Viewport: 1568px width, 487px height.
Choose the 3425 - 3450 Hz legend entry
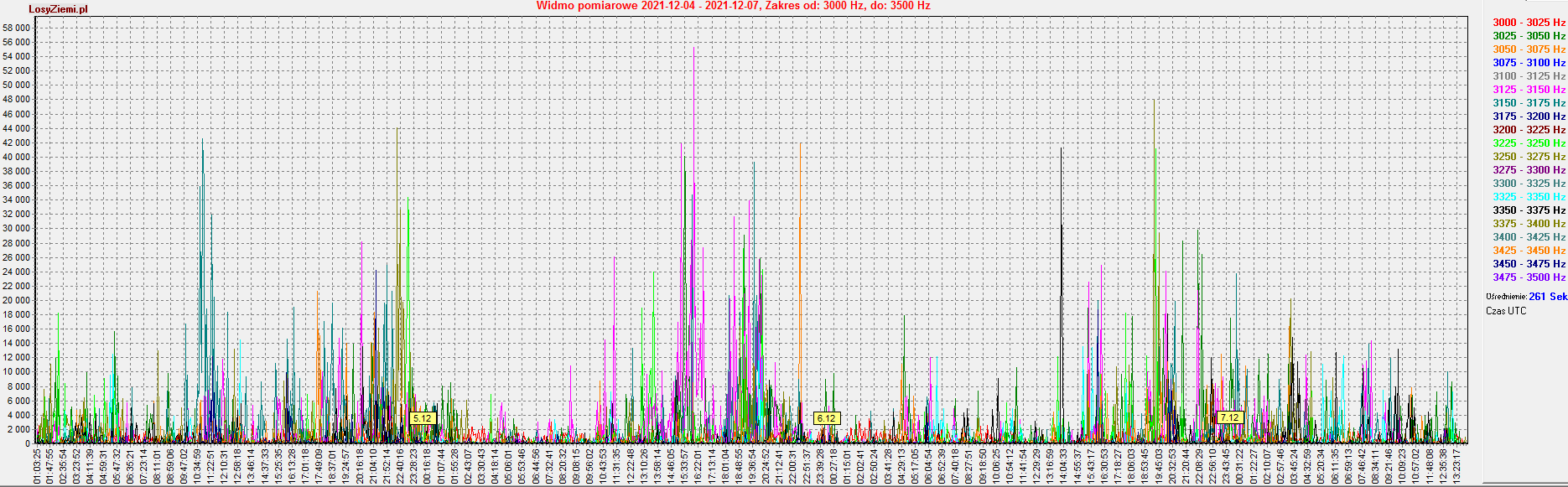[x=1529, y=251]
